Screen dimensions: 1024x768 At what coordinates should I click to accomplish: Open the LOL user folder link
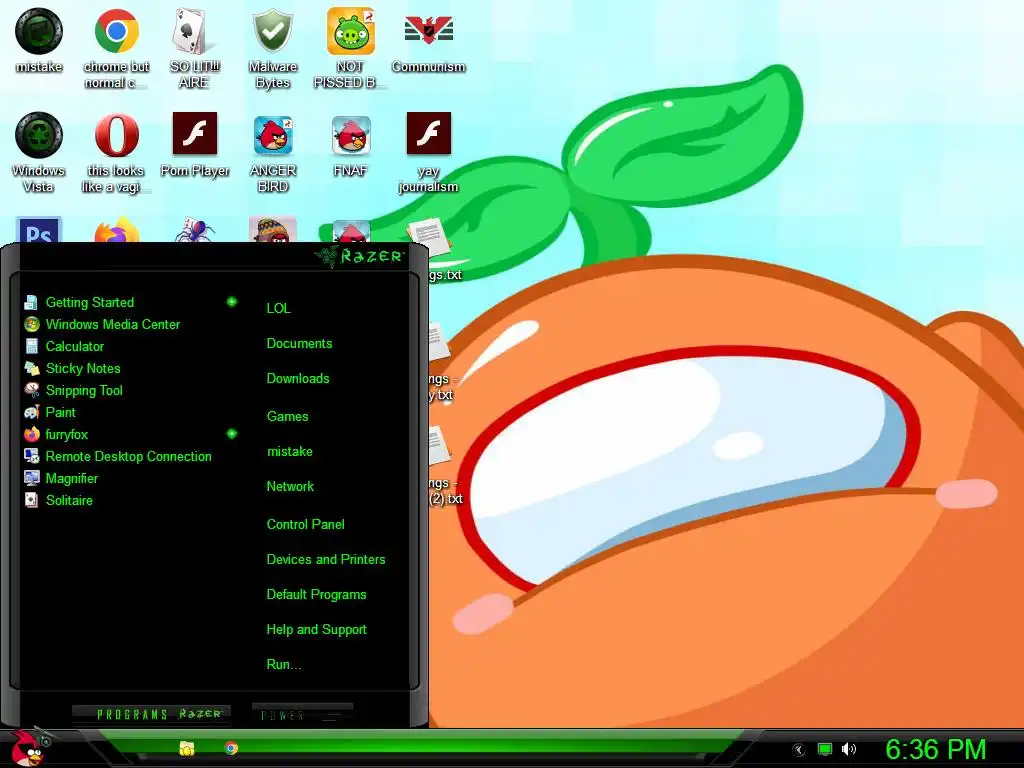(x=278, y=308)
